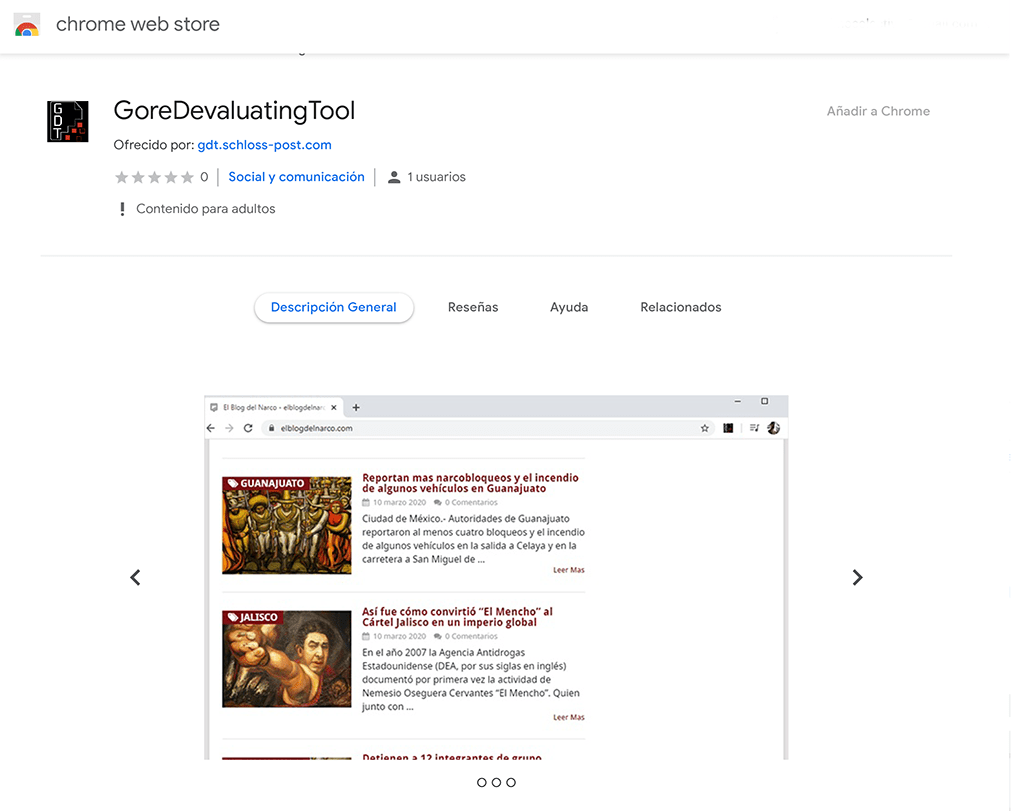Click the 'Contenido para adultos' text

point(206,209)
